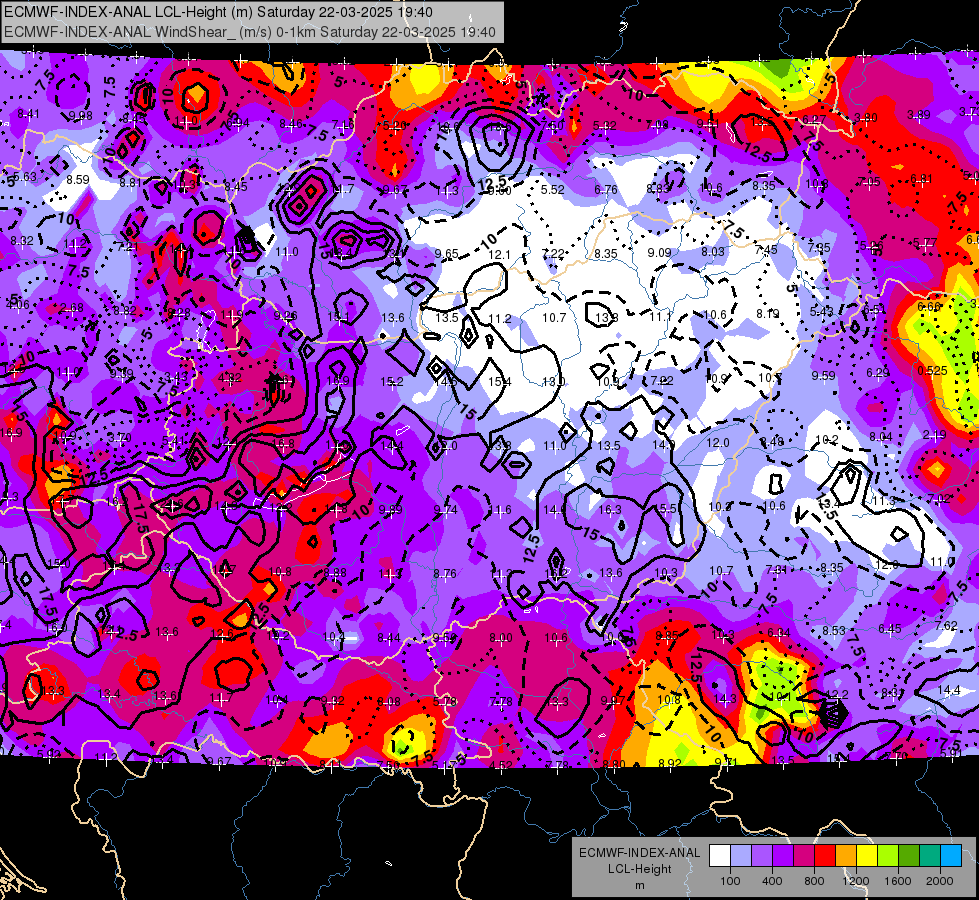The image size is (979, 900).
Task: Click the grid value 12.0
Action: pos(718,443)
